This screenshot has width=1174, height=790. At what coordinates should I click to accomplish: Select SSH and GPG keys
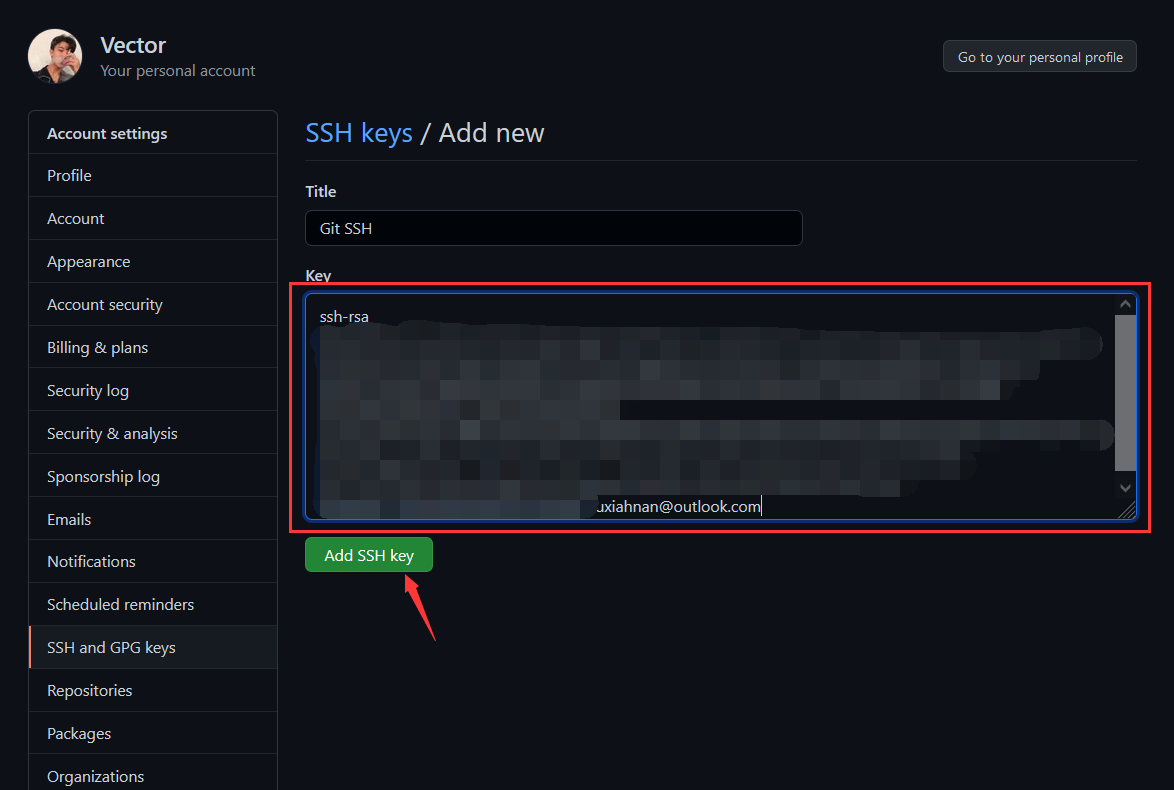click(x=153, y=648)
